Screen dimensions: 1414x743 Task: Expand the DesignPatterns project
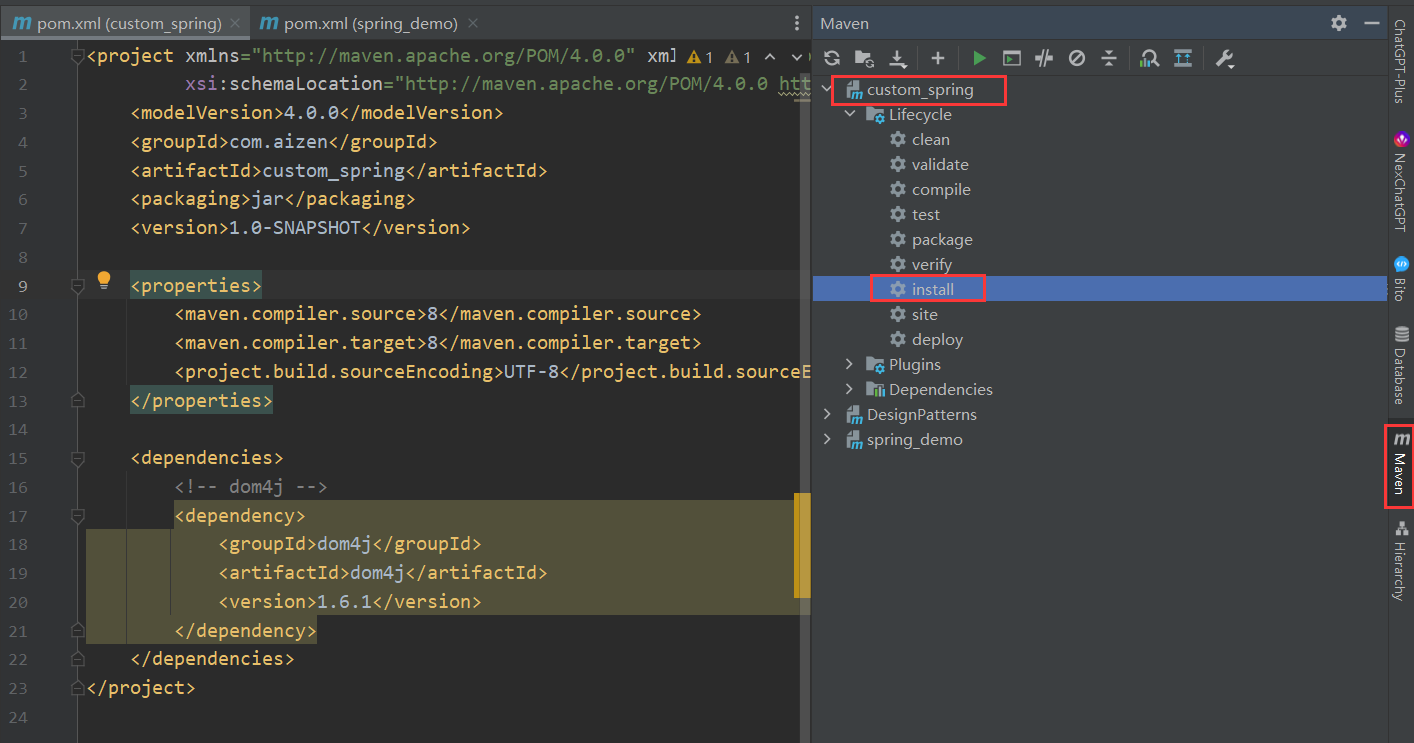827,414
